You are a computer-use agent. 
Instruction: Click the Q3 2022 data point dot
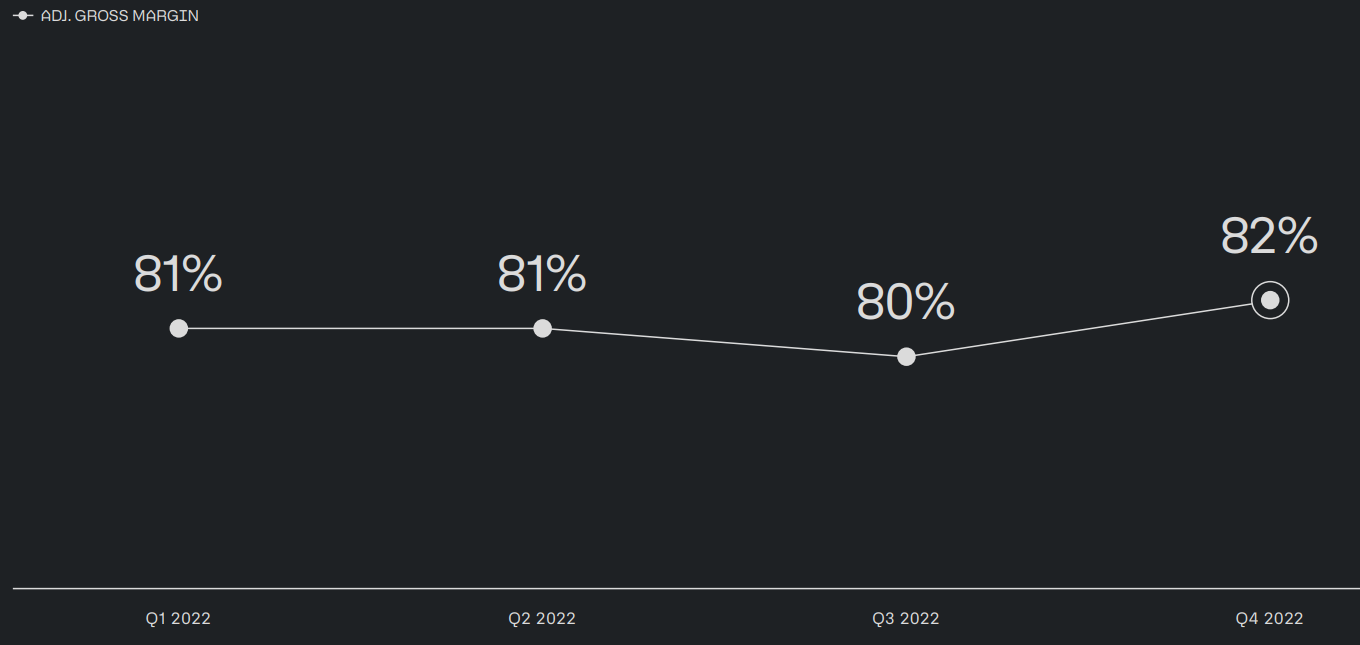click(906, 357)
